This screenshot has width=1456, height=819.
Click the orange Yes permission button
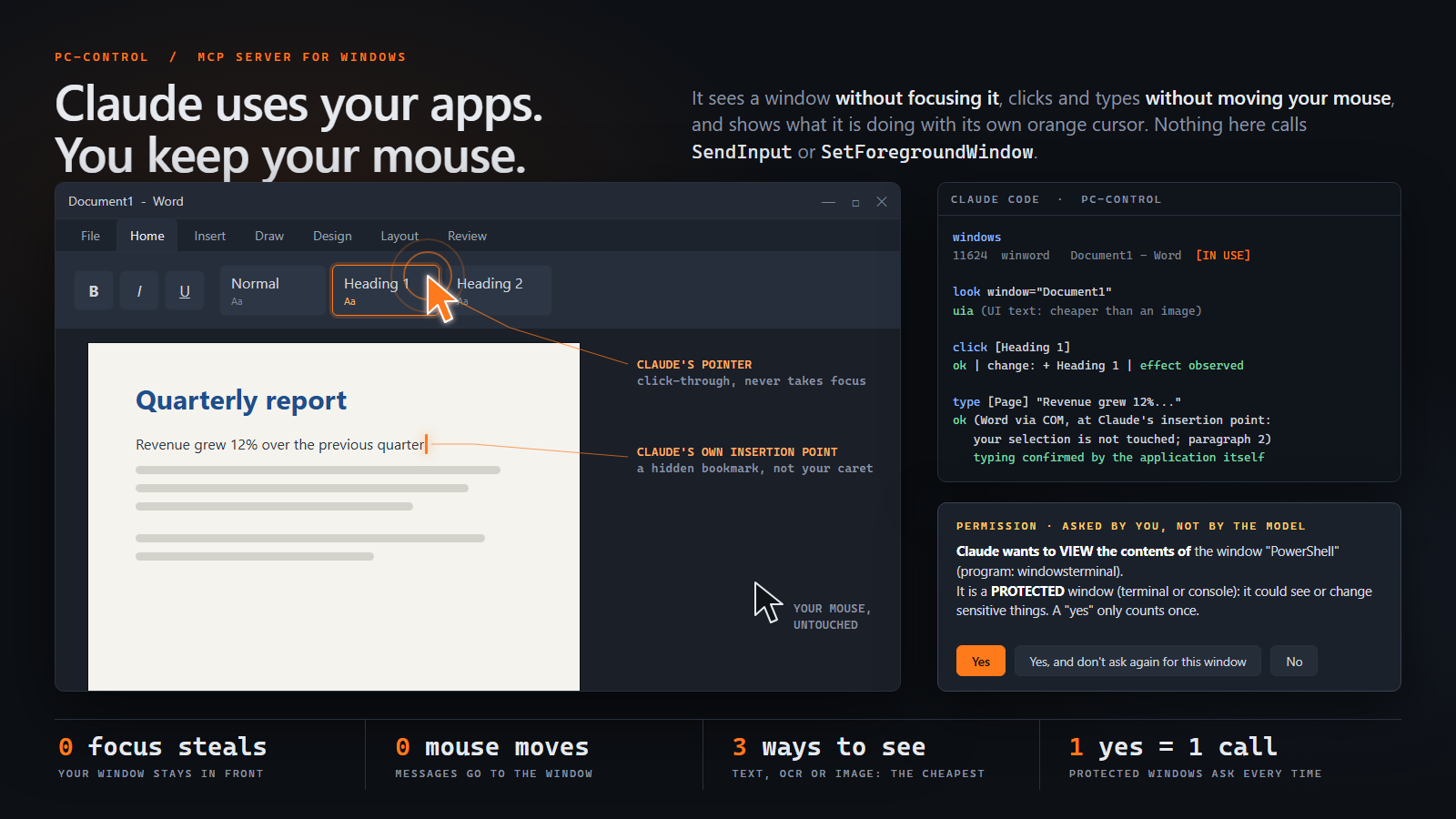pyautogui.click(x=981, y=661)
